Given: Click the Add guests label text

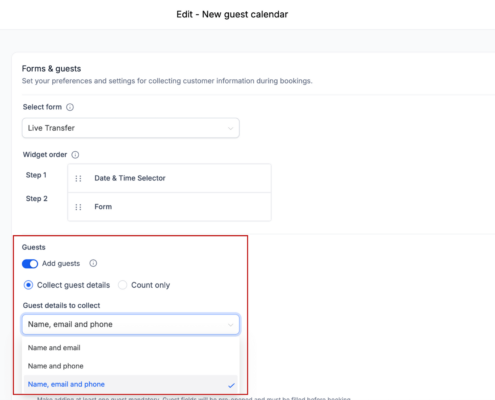Looking at the screenshot, I should pos(61,263).
